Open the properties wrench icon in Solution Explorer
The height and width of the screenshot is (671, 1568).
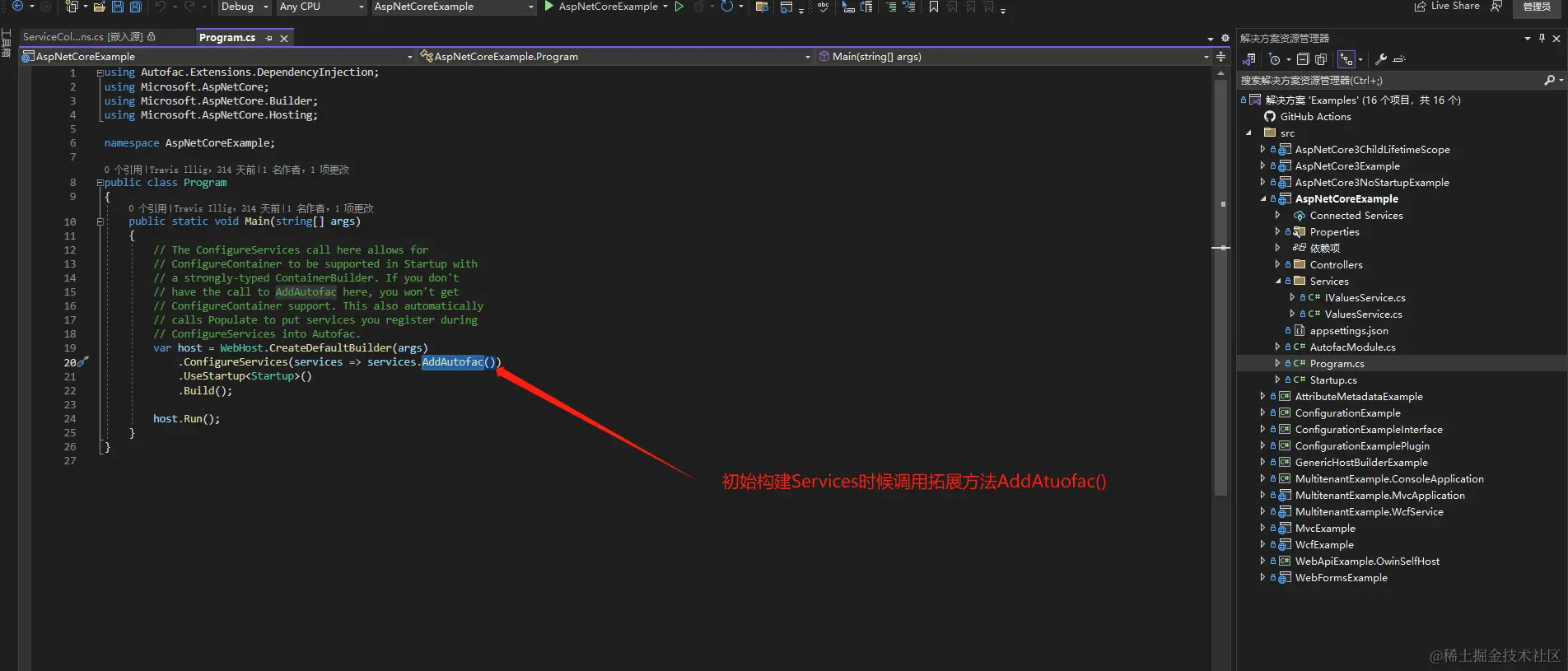point(1381,59)
